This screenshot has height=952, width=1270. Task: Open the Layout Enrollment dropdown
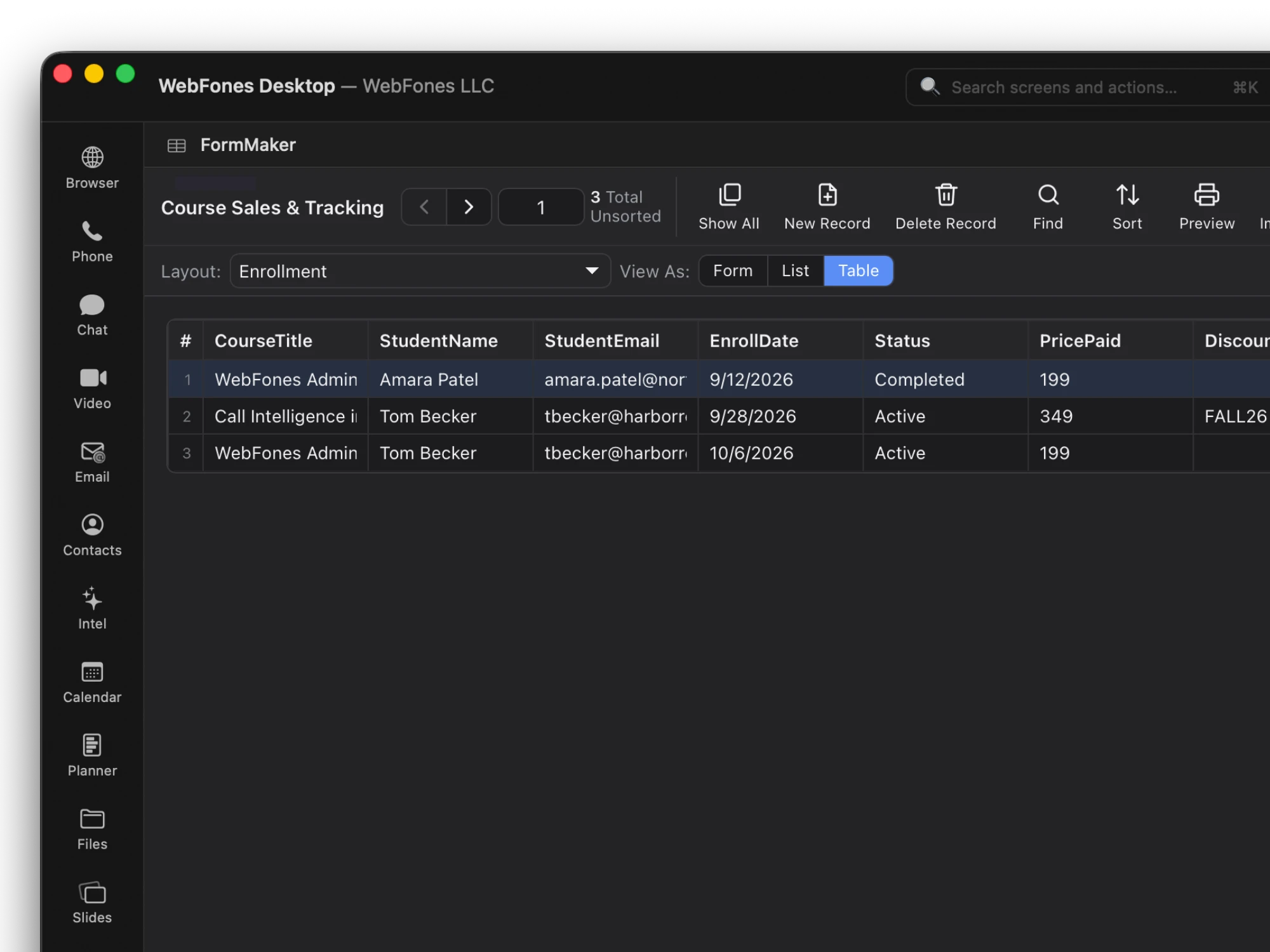click(x=420, y=271)
